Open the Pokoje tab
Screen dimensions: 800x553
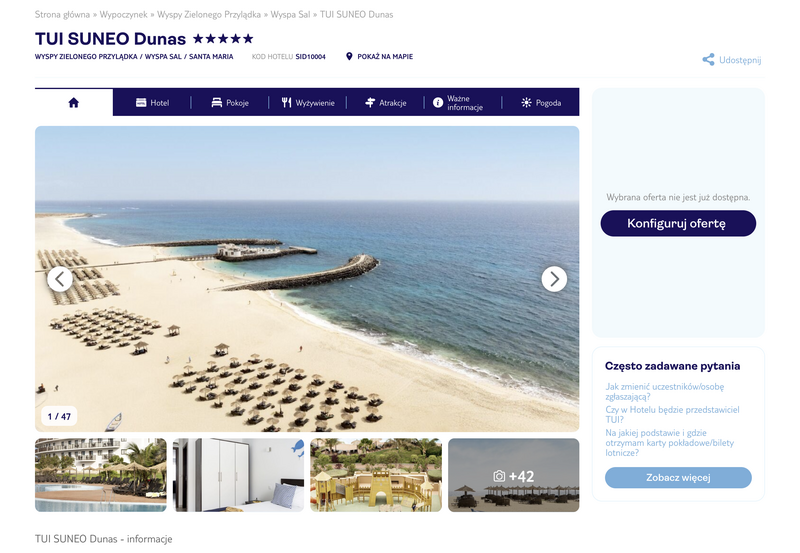click(230, 103)
